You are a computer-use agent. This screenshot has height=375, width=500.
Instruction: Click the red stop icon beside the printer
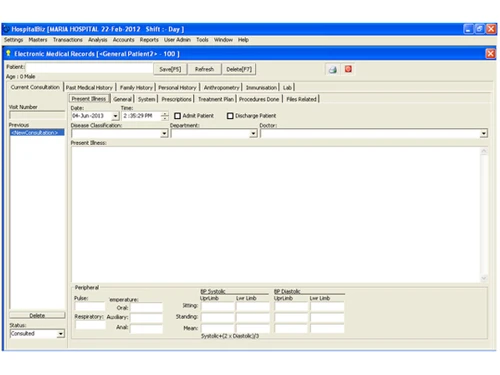(x=348, y=69)
